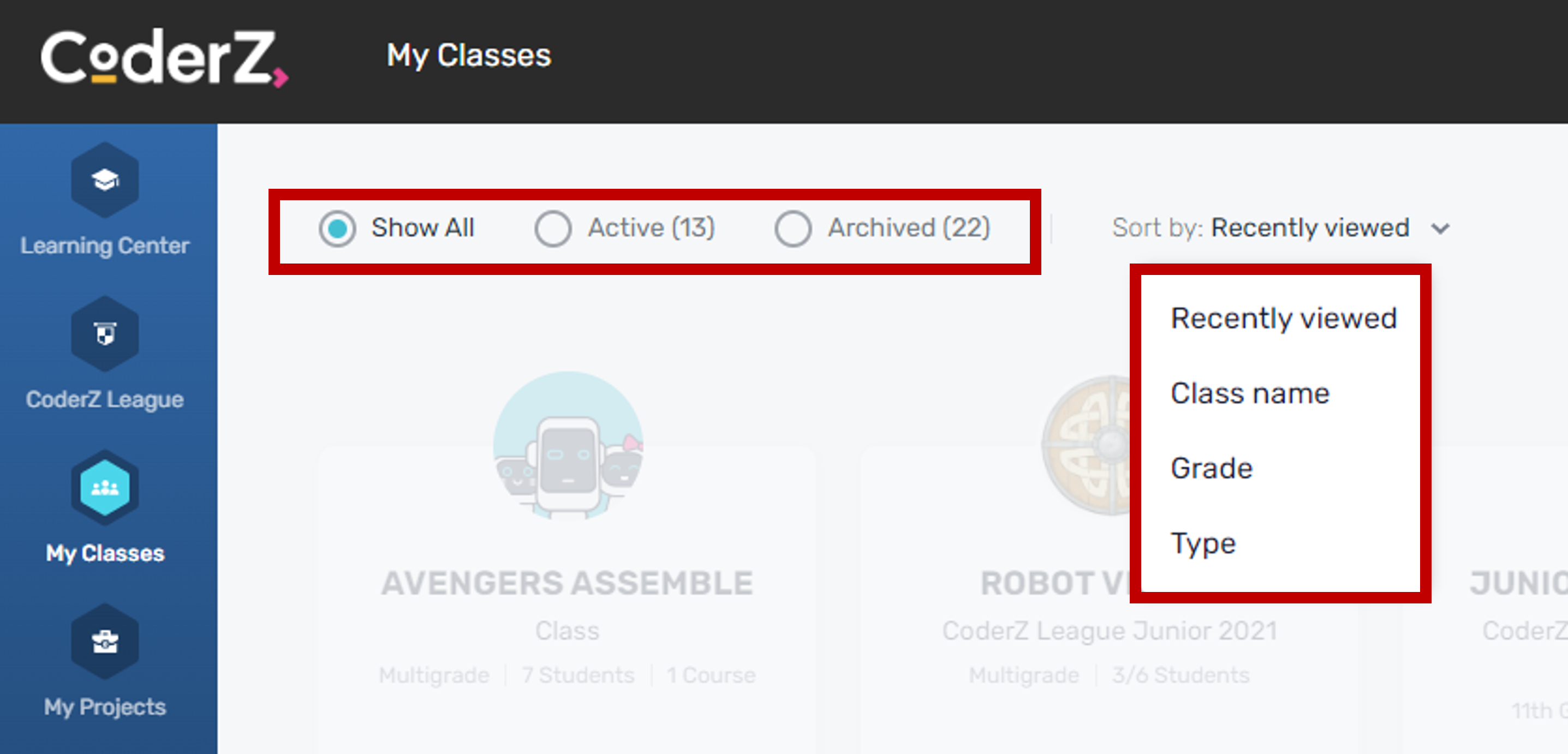Filter classes by Active (13)

[x=553, y=229]
